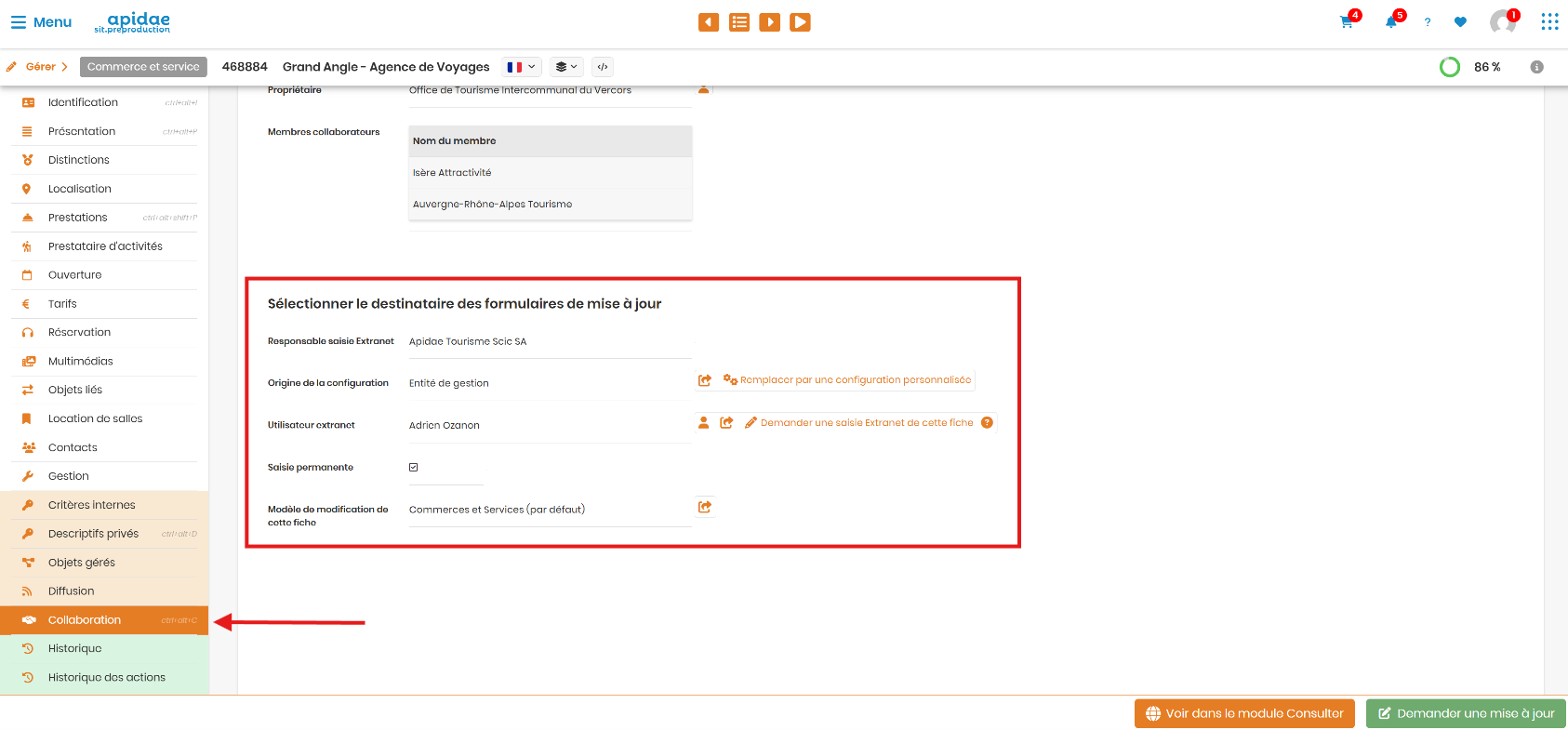Open the layers dropdown
The width and height of the screenshot is (1568, 730).
pyautogui.click(x=566, y=67)
